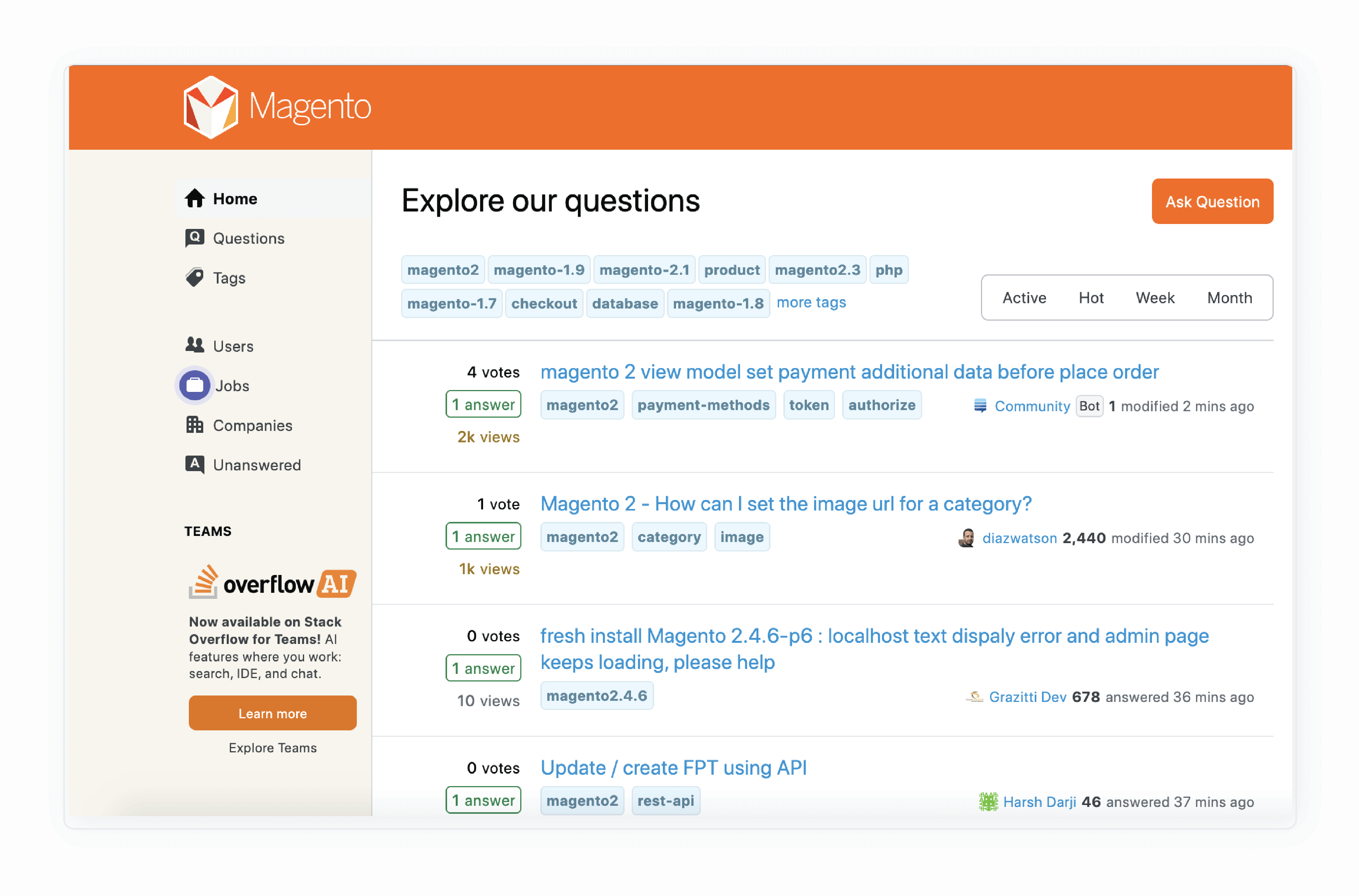The width and height of the screenshot is (1359, 896).
Task: Open the Update / create FPT using API question
Action: pos(673,768)
